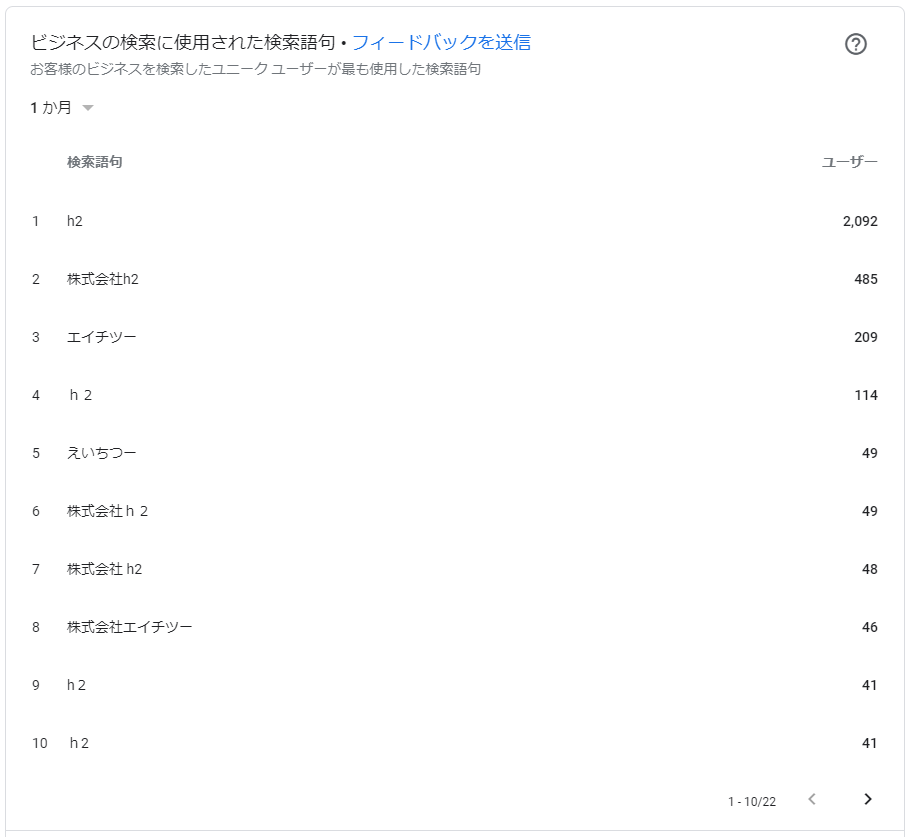The width and height of the screenshot is (910, 837).
Task: Select the 株式会社エイチツー search term
Action: click(x=129, y=627)
